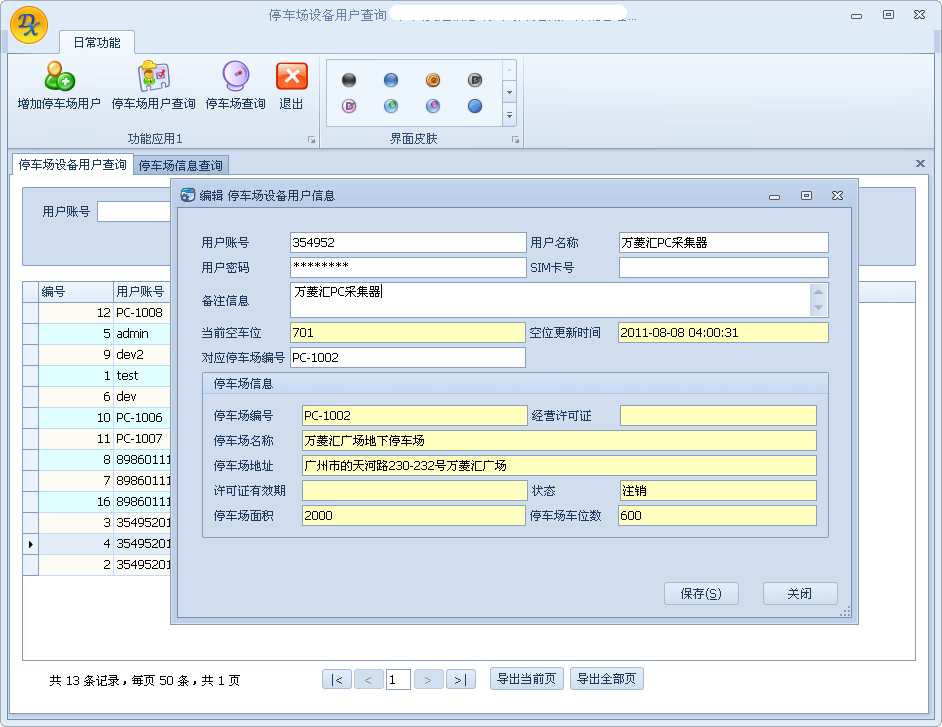Click the edit dialog title icon
The height and width of the screenshot is (727, 942).
(x=188, y=195)
